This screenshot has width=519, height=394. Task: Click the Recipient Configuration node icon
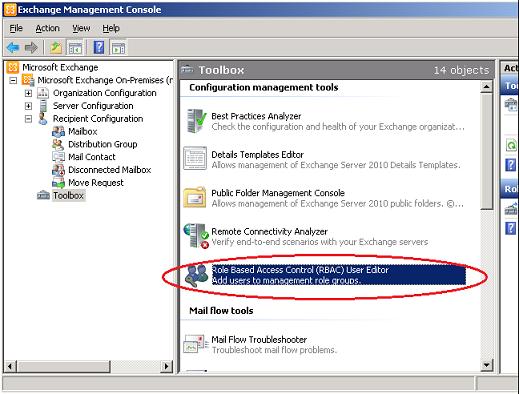point(43,119)
